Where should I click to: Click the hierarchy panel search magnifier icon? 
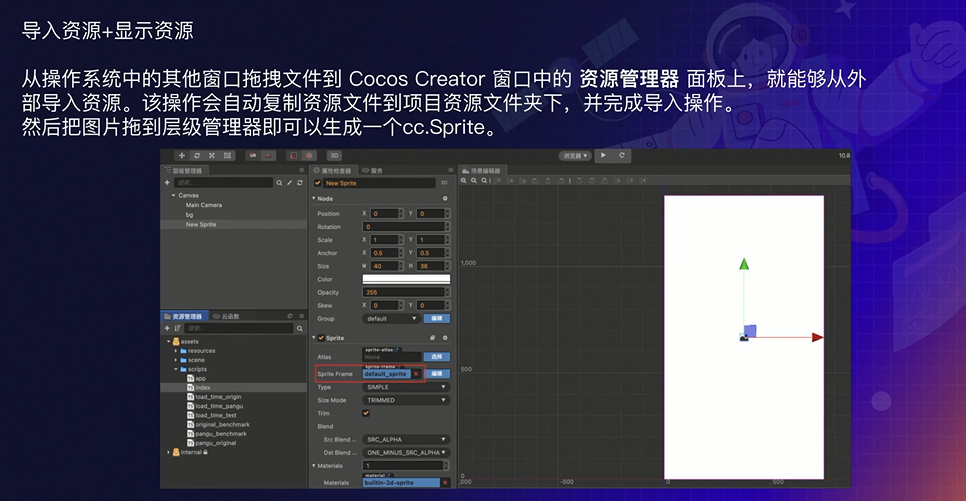pyautogui.click(x=279, y=183)
